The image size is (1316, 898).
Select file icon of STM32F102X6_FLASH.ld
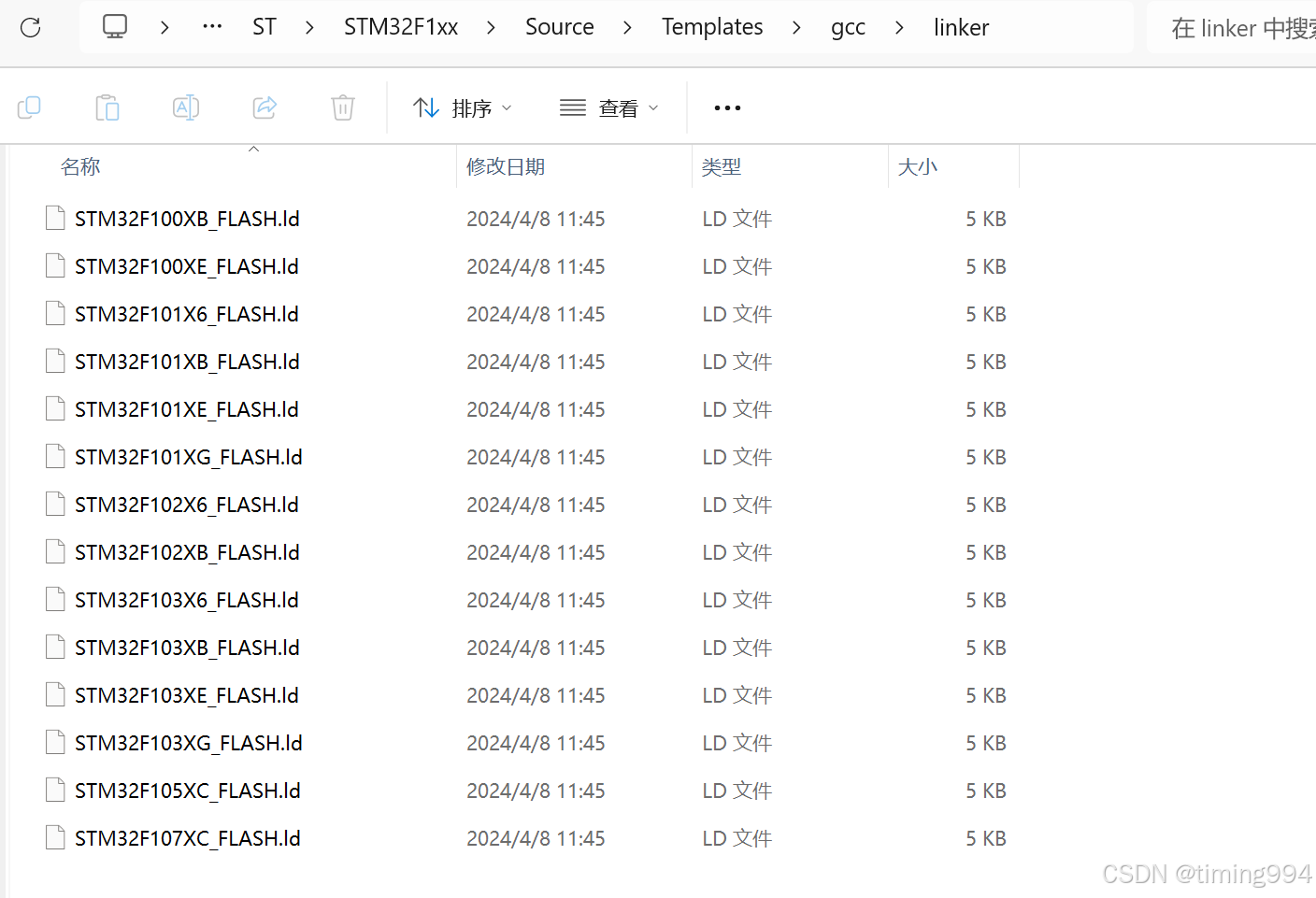click(55, 505)
